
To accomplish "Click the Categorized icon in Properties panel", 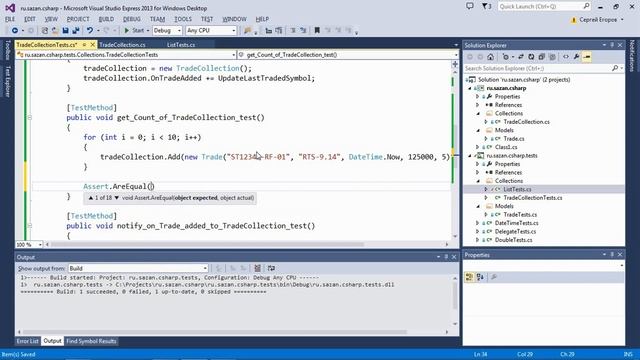I will tap(469, 277).
